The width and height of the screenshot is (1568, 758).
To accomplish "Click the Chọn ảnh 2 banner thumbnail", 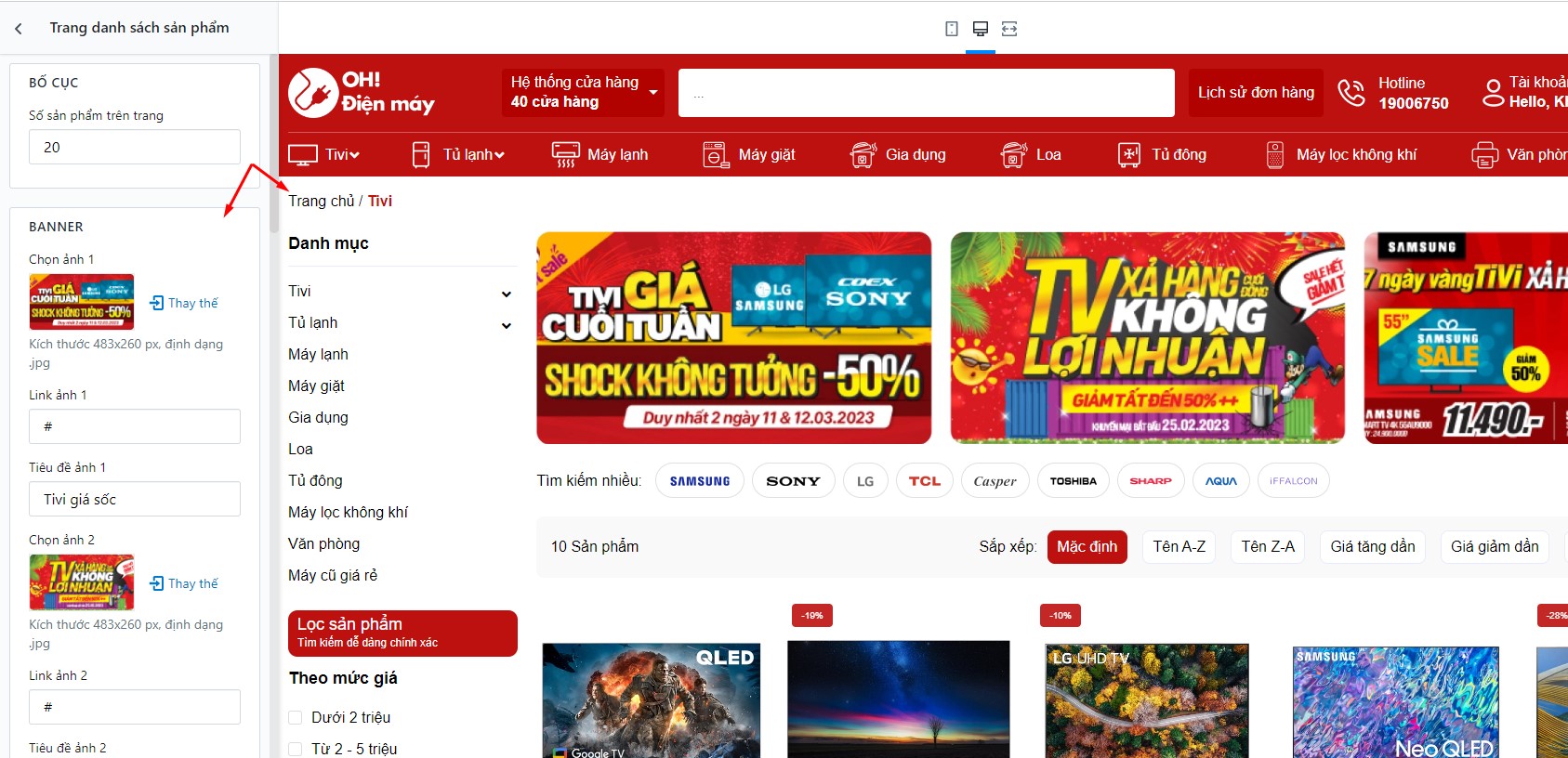I will [82, 582].
